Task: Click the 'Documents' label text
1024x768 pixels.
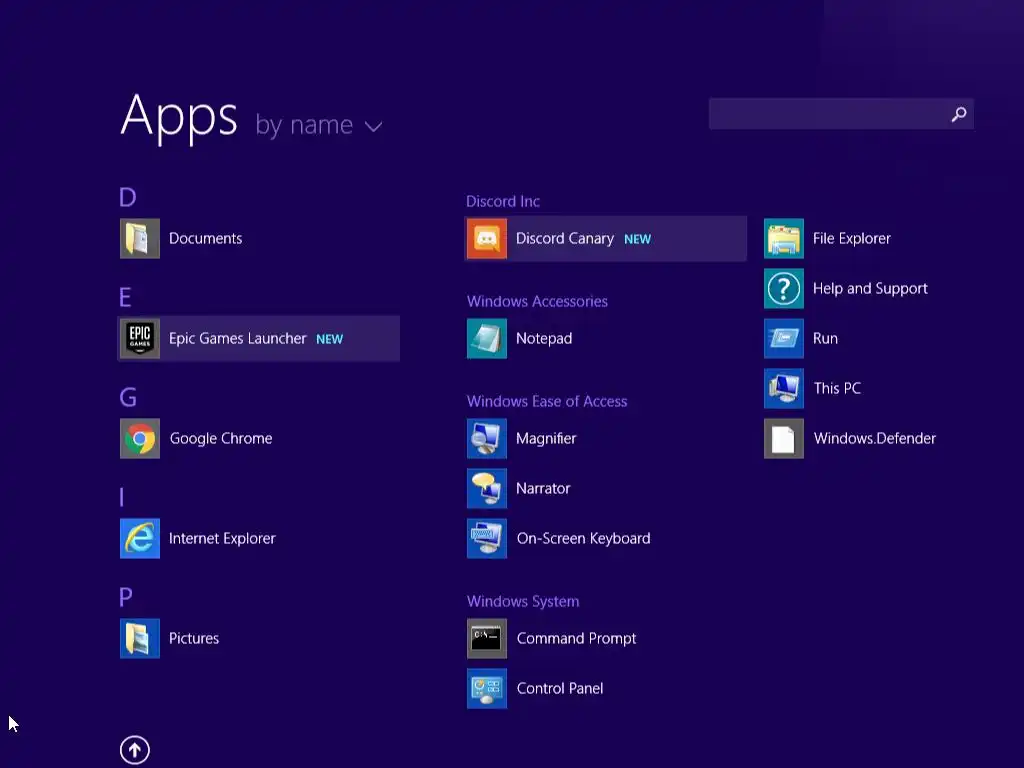Action: 205,238
